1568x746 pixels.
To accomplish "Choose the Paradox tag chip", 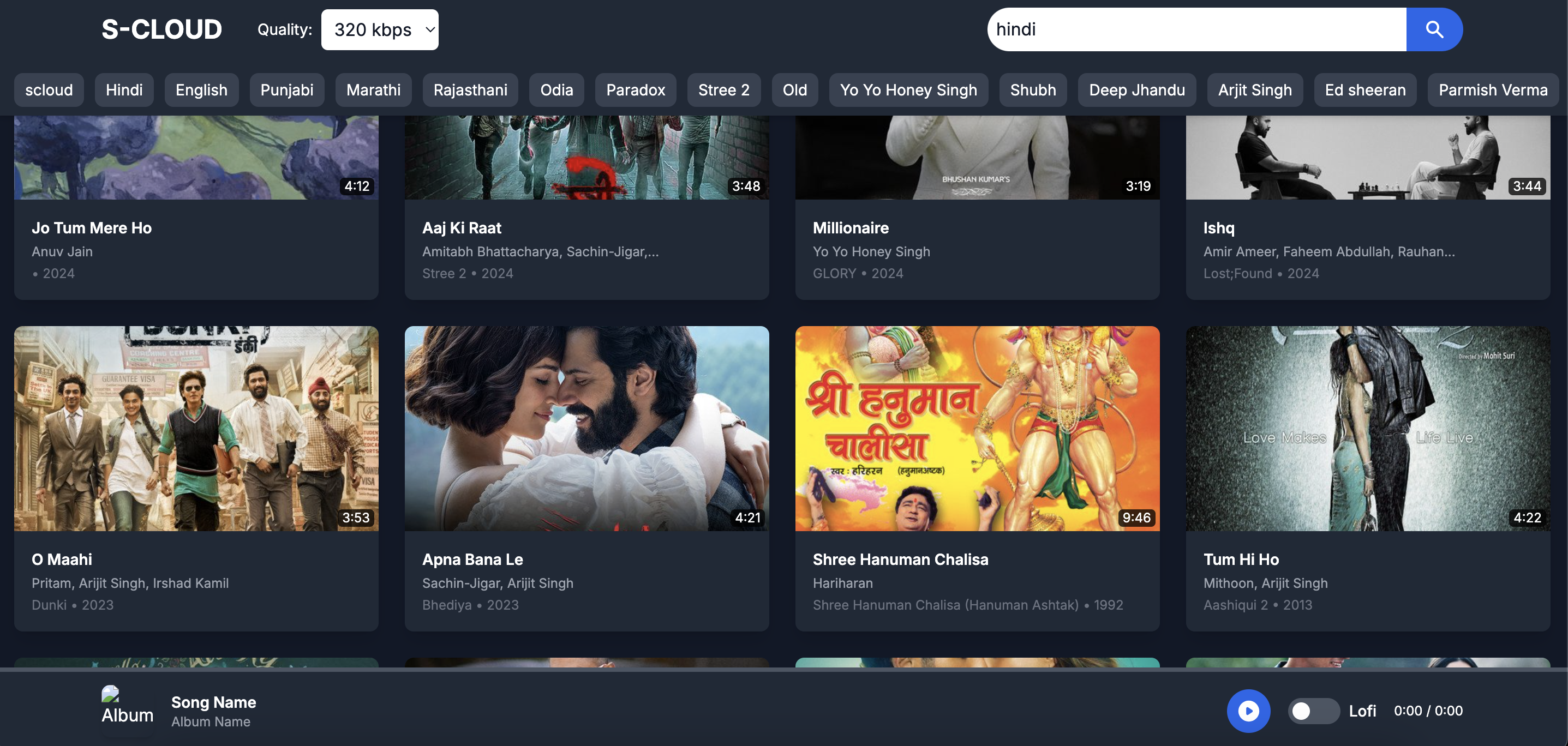I will pos(636,90).
